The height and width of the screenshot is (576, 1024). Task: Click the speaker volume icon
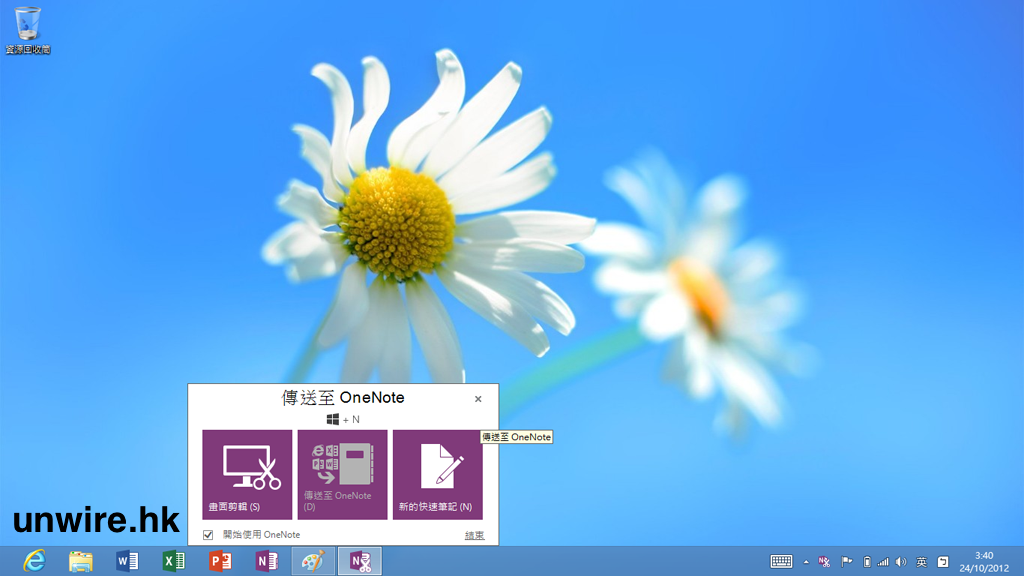(x=900, y=562)
